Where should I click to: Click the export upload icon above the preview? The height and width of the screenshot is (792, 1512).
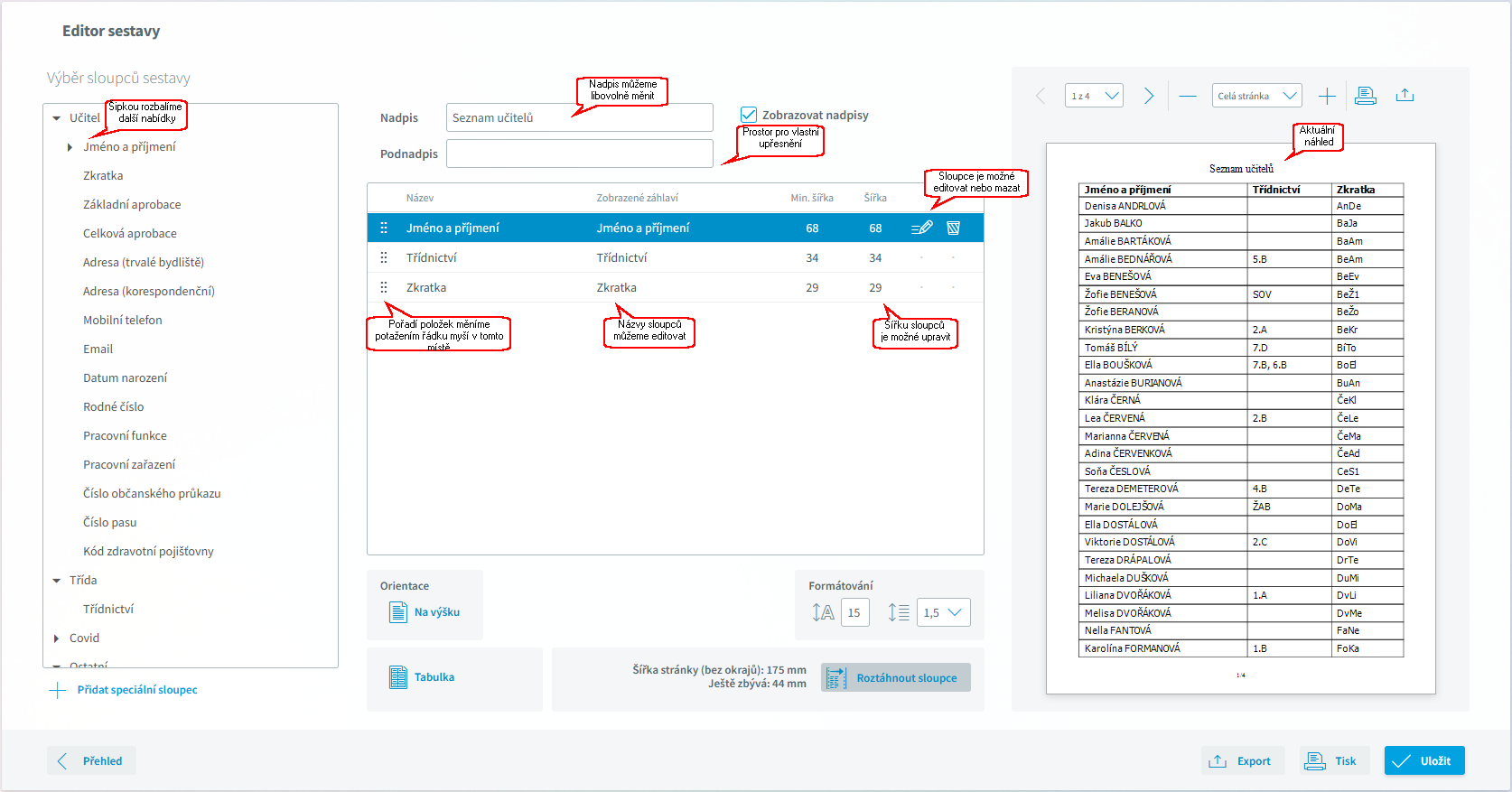coord(1405,96)
